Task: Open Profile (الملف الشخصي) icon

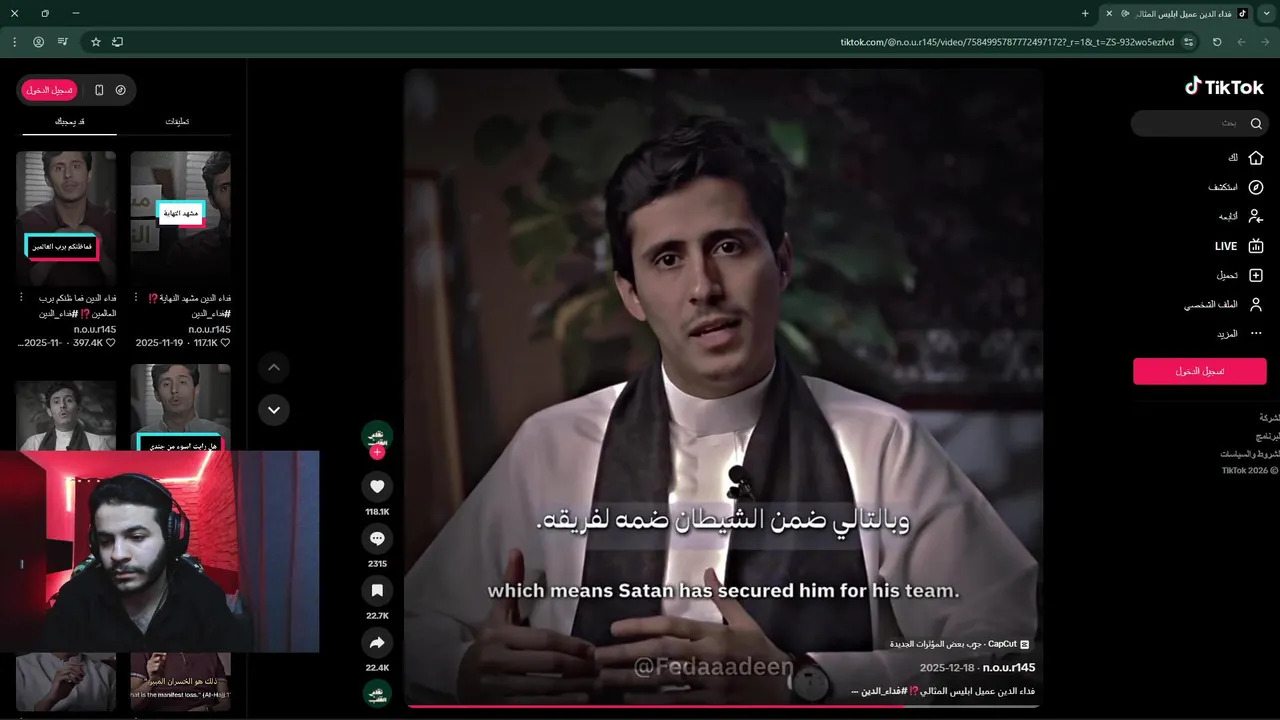Action: (x=1256, y=304)
